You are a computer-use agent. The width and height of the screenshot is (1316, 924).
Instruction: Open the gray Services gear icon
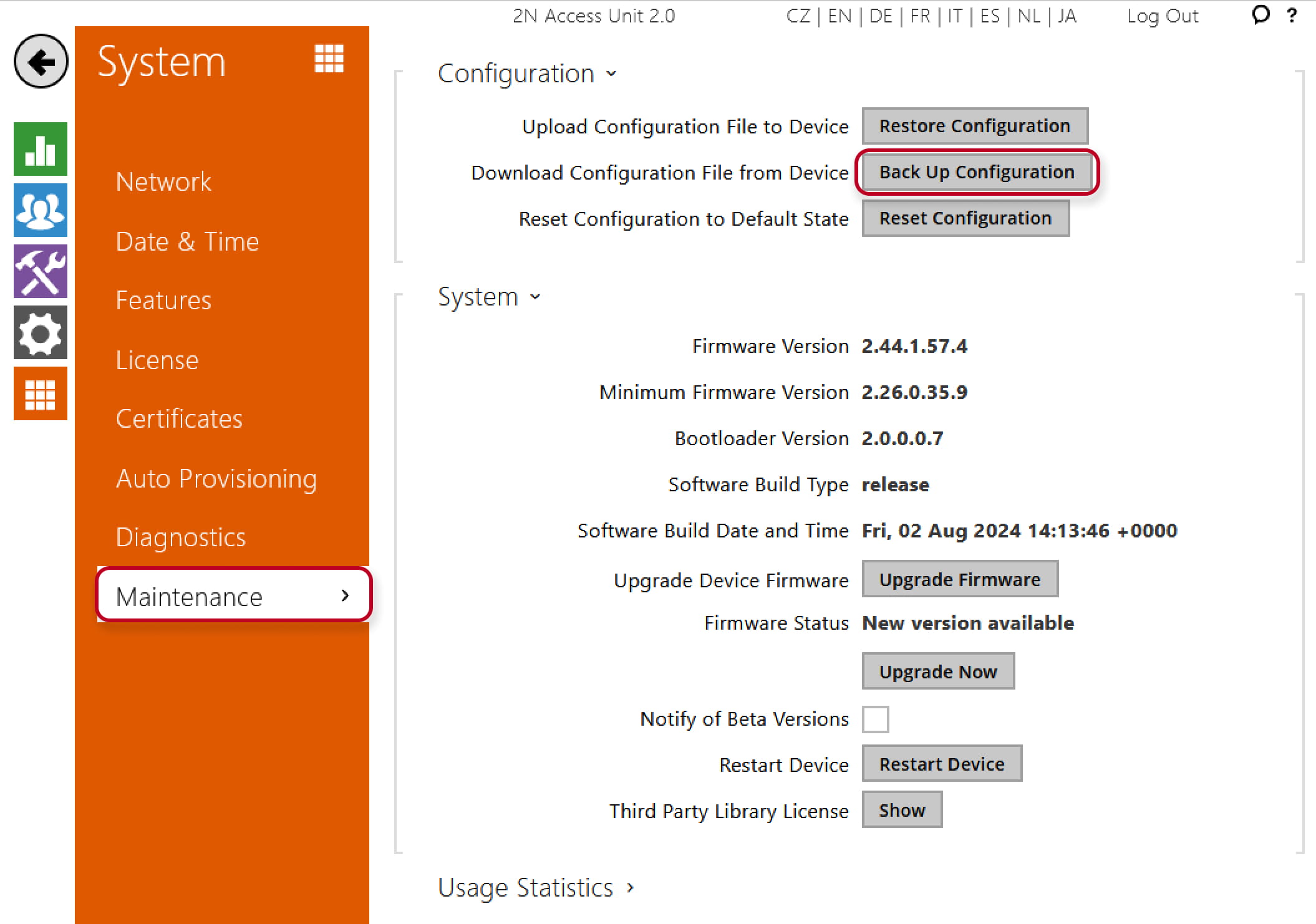tap(41, 332)
